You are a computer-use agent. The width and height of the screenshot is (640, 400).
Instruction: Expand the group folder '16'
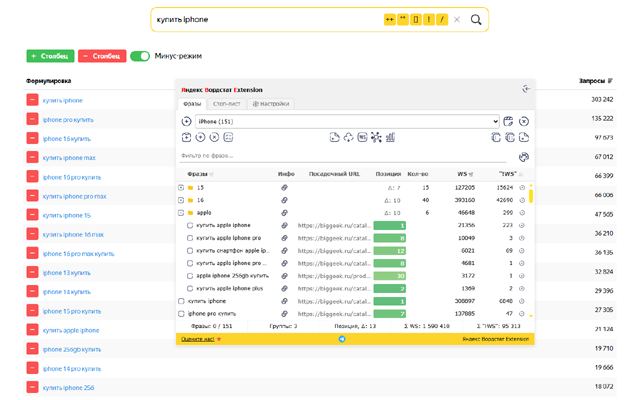click(181, 200)
